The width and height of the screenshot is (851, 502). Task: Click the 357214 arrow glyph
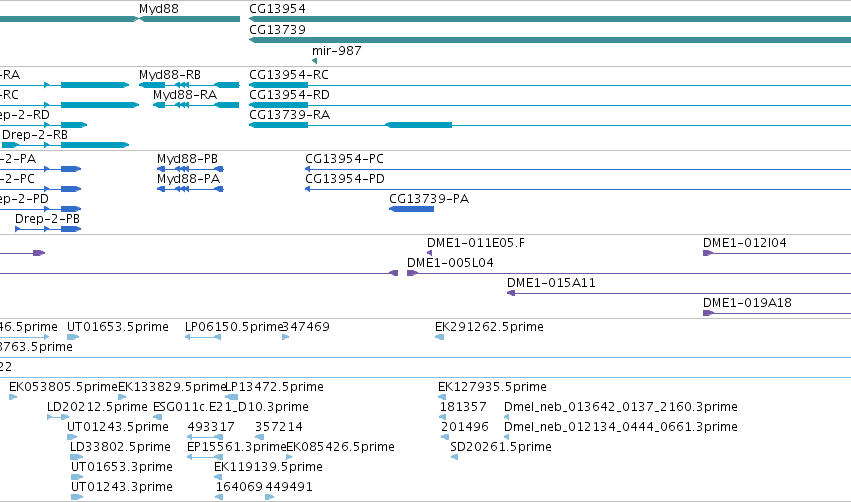click(x=259, y=437)
